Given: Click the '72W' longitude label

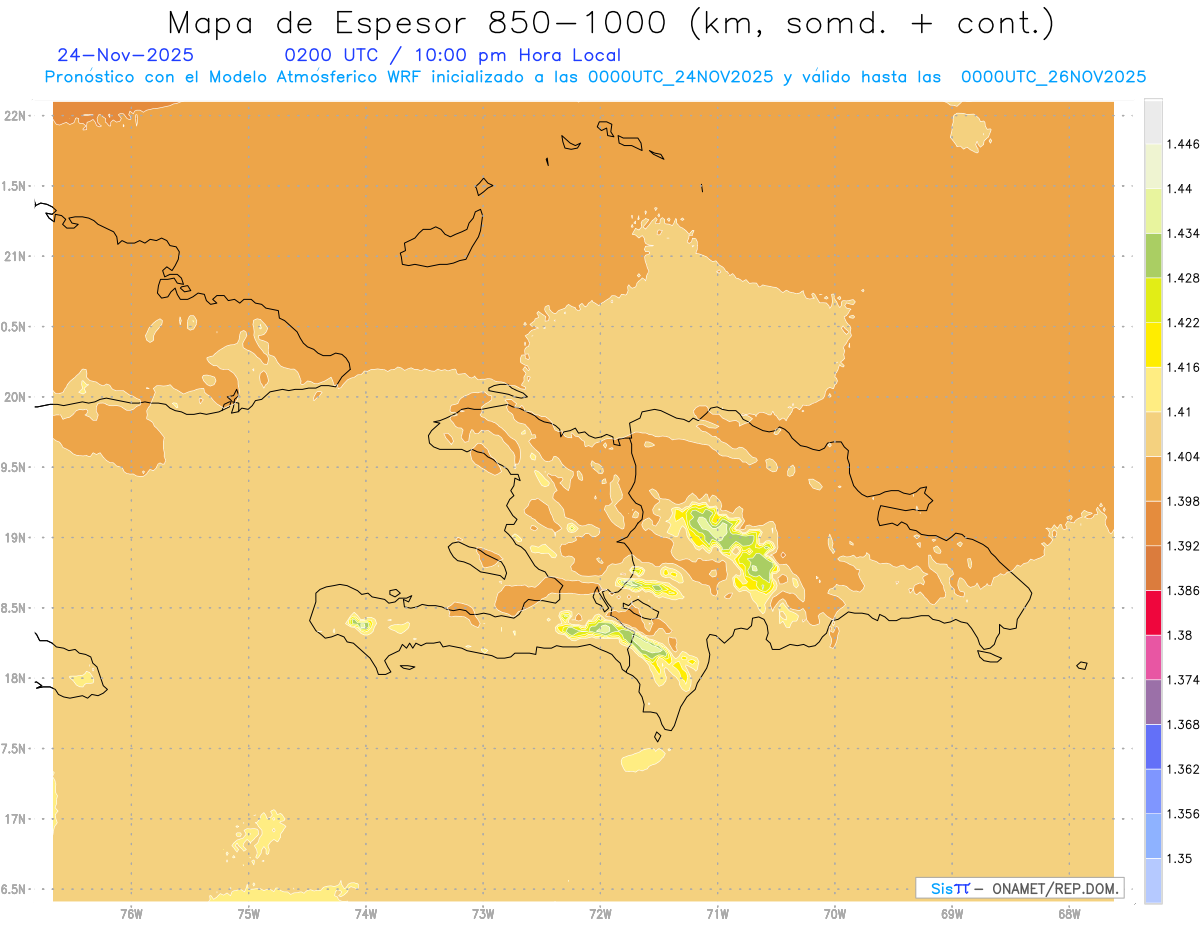Looking at the screenshot, I should pyautogui.click(x=600, y=912).
